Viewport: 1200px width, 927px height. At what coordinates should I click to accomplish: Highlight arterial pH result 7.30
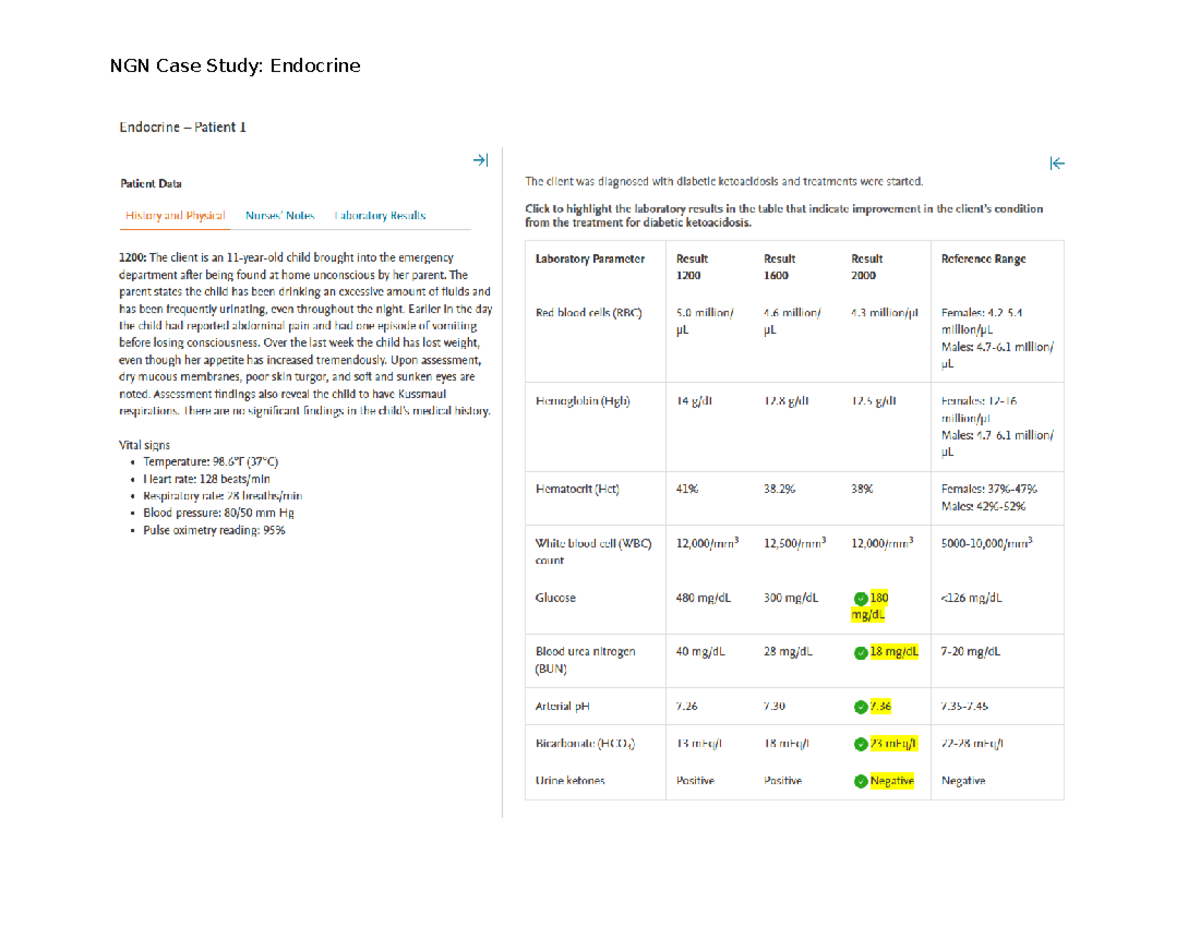(x=774, y=707)
